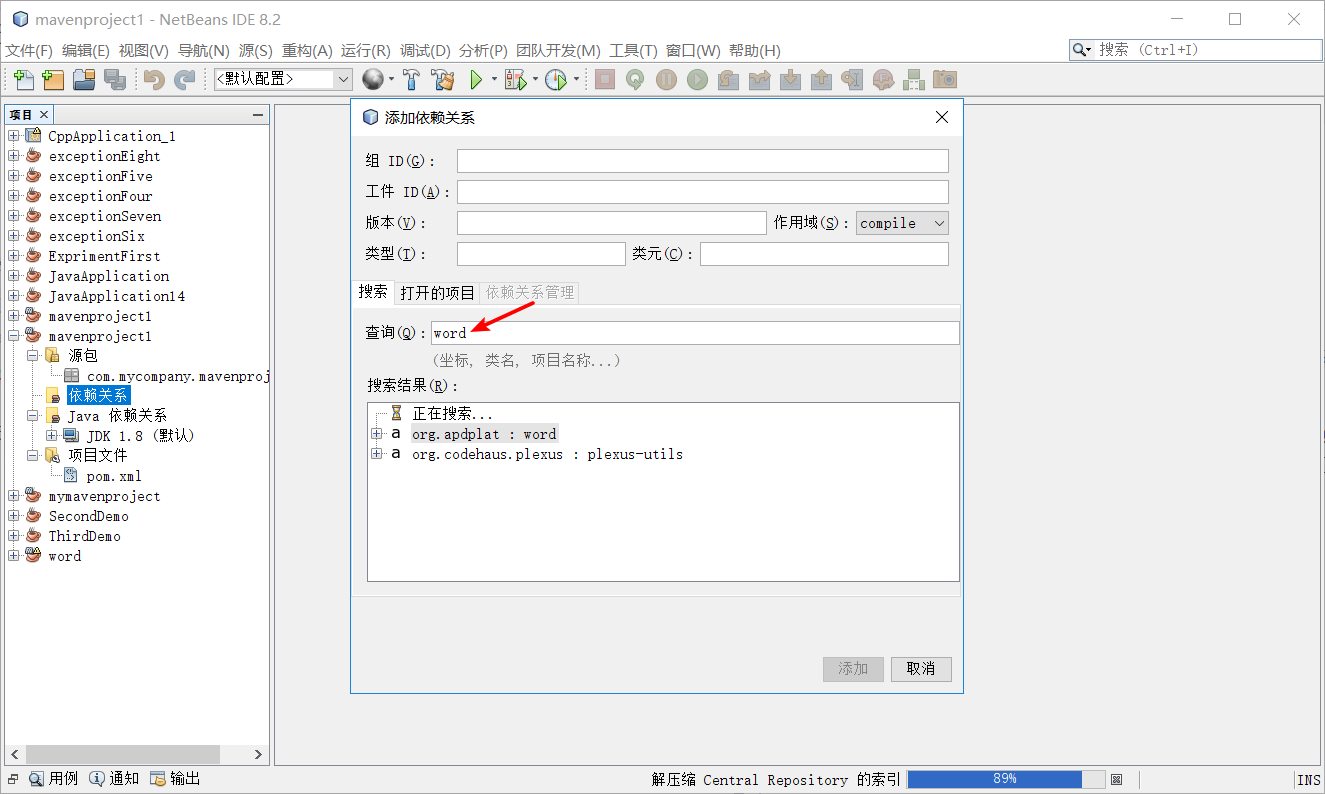Click the New File toolbar icon
Image resolution: width=1325 pixels, height=794 pixels.
pyautogui.click(x=23, y=80)
